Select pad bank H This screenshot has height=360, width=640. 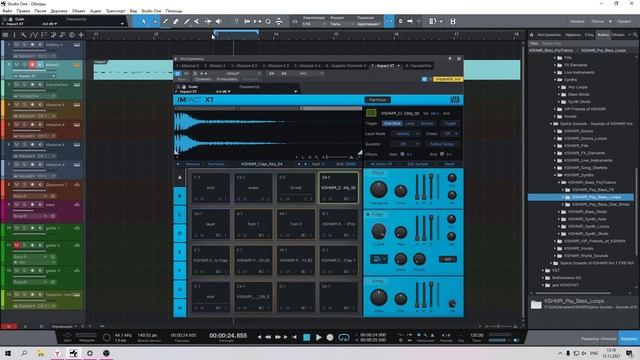coord(180,308)
